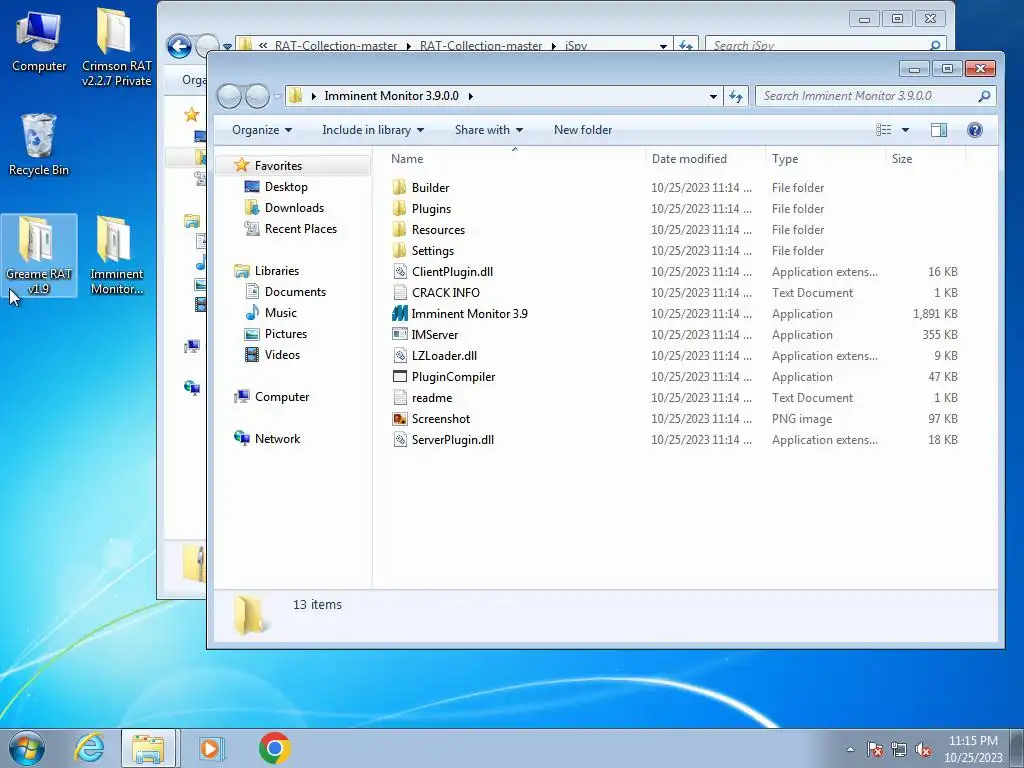Select Computer in the navigation pane
Viewport: 1024px width, 768px height.
click(x=281, y=396)
